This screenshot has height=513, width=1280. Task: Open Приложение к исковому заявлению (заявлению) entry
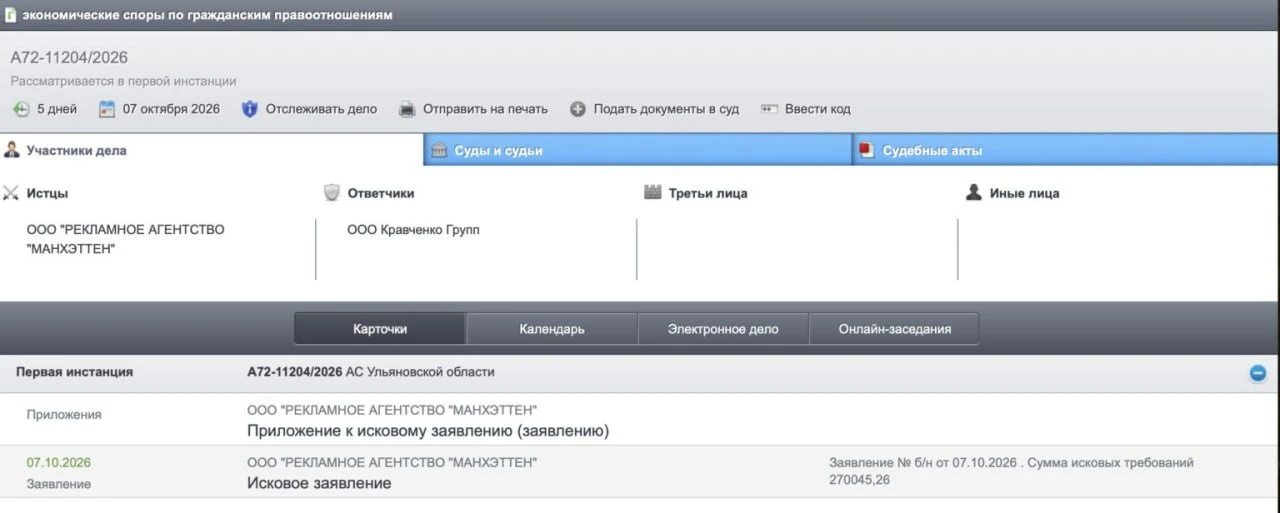pyautogui.click(x=428, y=431)
